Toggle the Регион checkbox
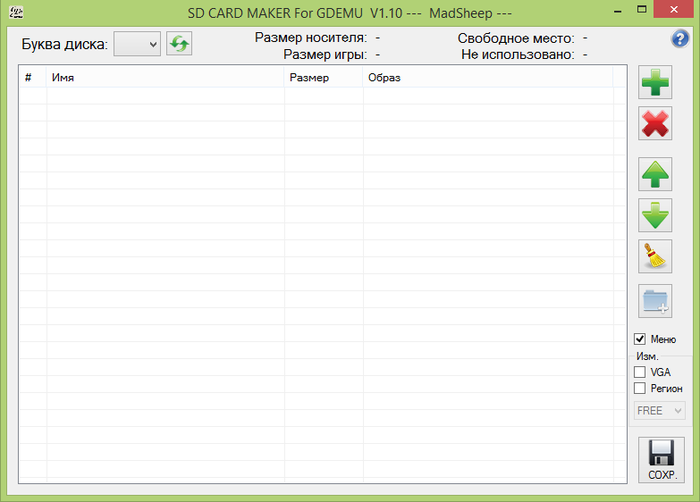700x502 pixels. 640,388
